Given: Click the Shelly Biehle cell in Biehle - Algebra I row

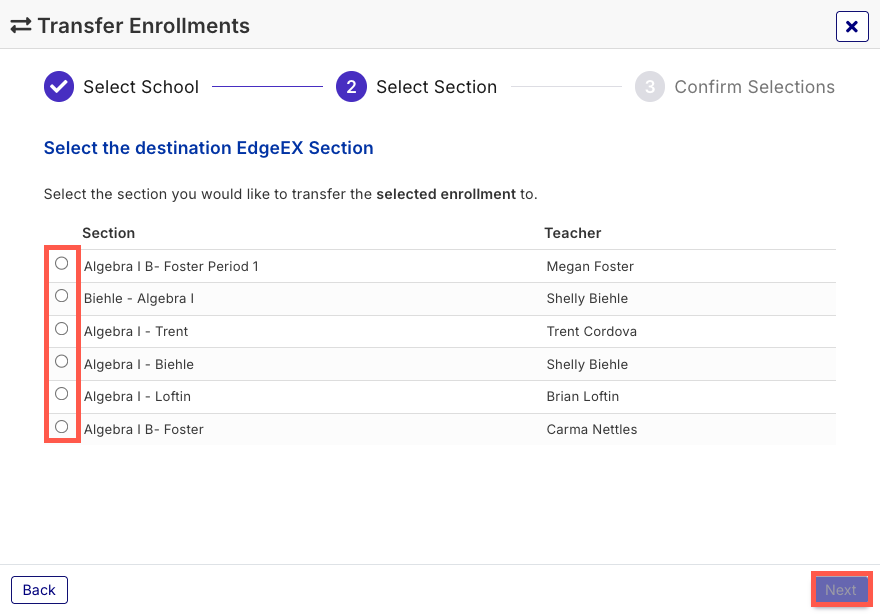Looking at the screenshot, I should pyautogui.click(x=587, y=299).
